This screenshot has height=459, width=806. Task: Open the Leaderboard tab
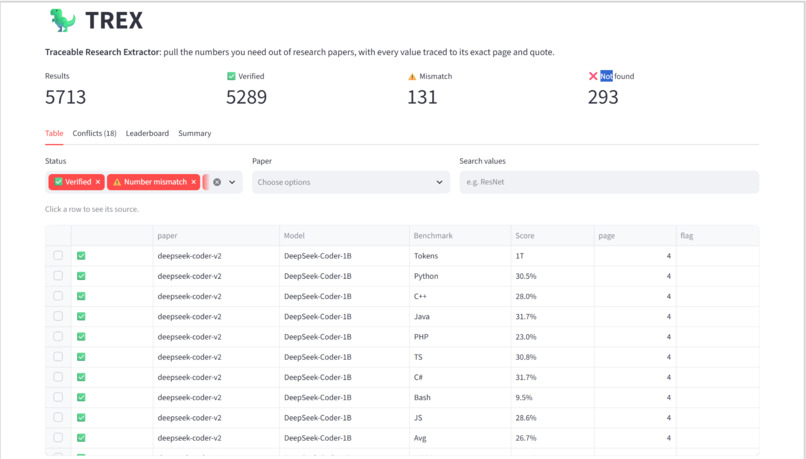pos(147,133)
